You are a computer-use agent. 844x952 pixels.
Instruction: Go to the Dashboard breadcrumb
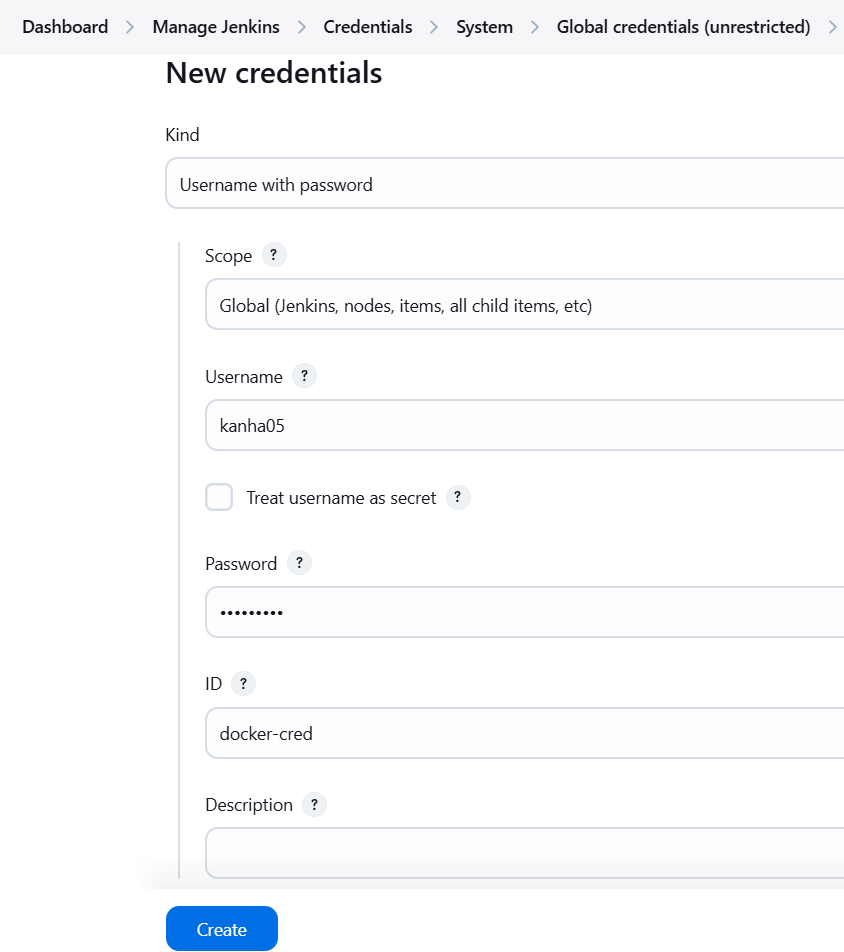tap(65, 27)
